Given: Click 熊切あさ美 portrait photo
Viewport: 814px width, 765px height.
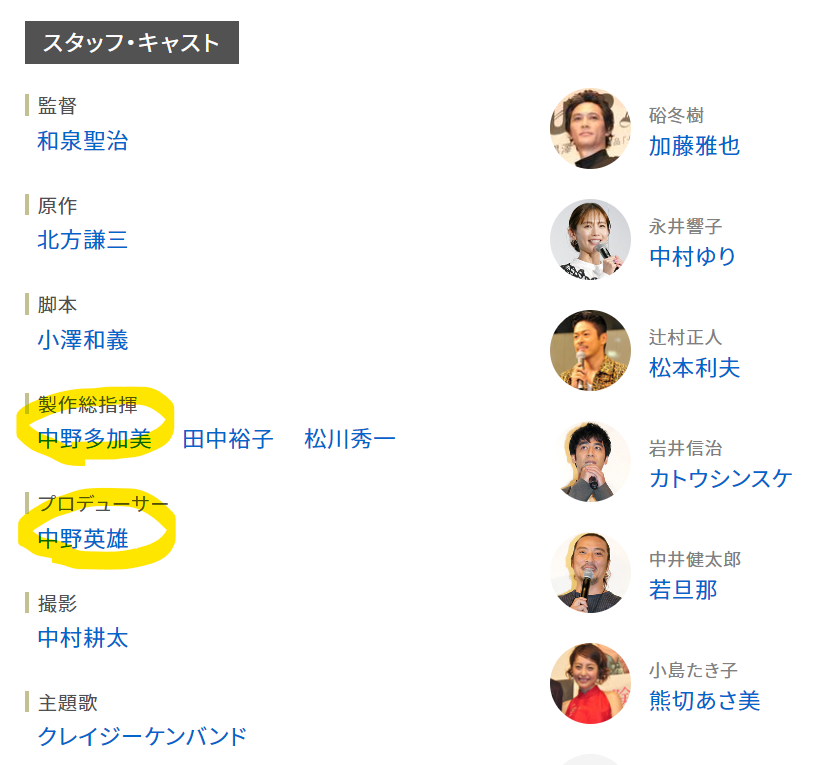Looking at the screenshot, I should [x=590, y=683].
